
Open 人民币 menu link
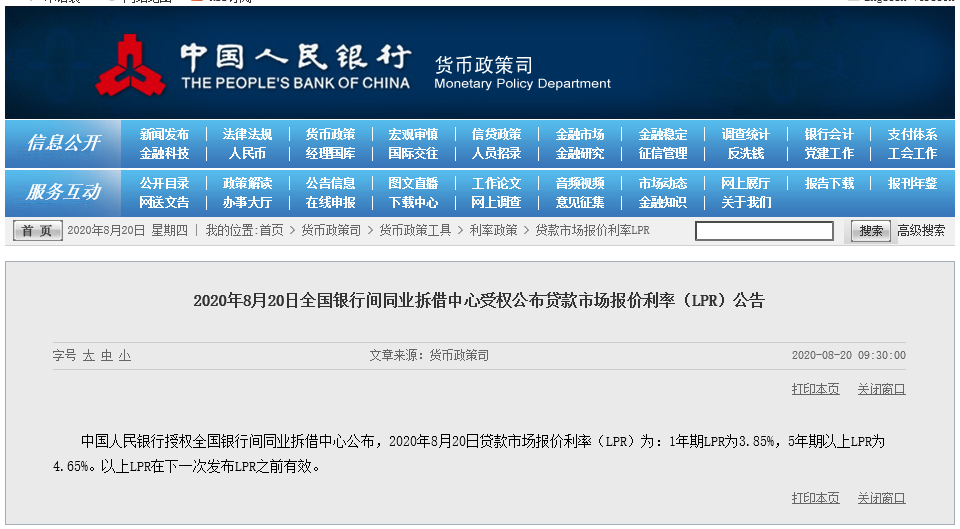click(247, 153)
